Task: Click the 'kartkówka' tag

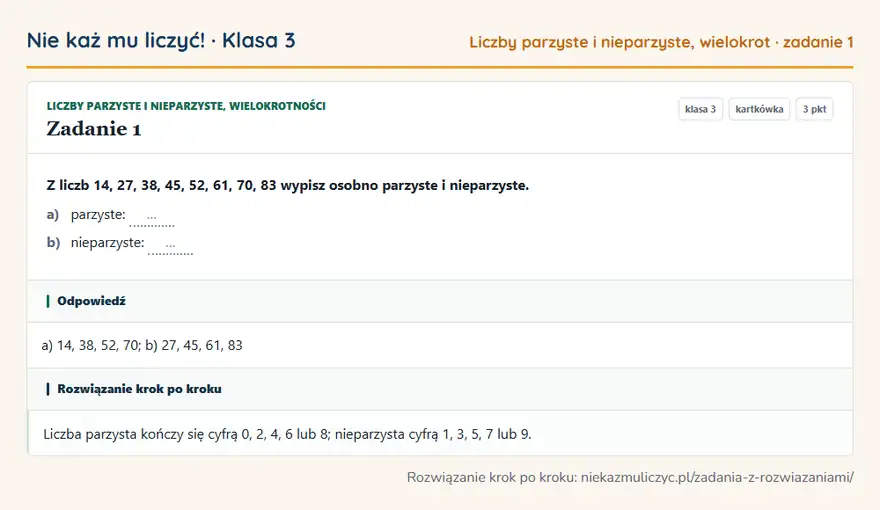Action: click(x=759, y=109)
